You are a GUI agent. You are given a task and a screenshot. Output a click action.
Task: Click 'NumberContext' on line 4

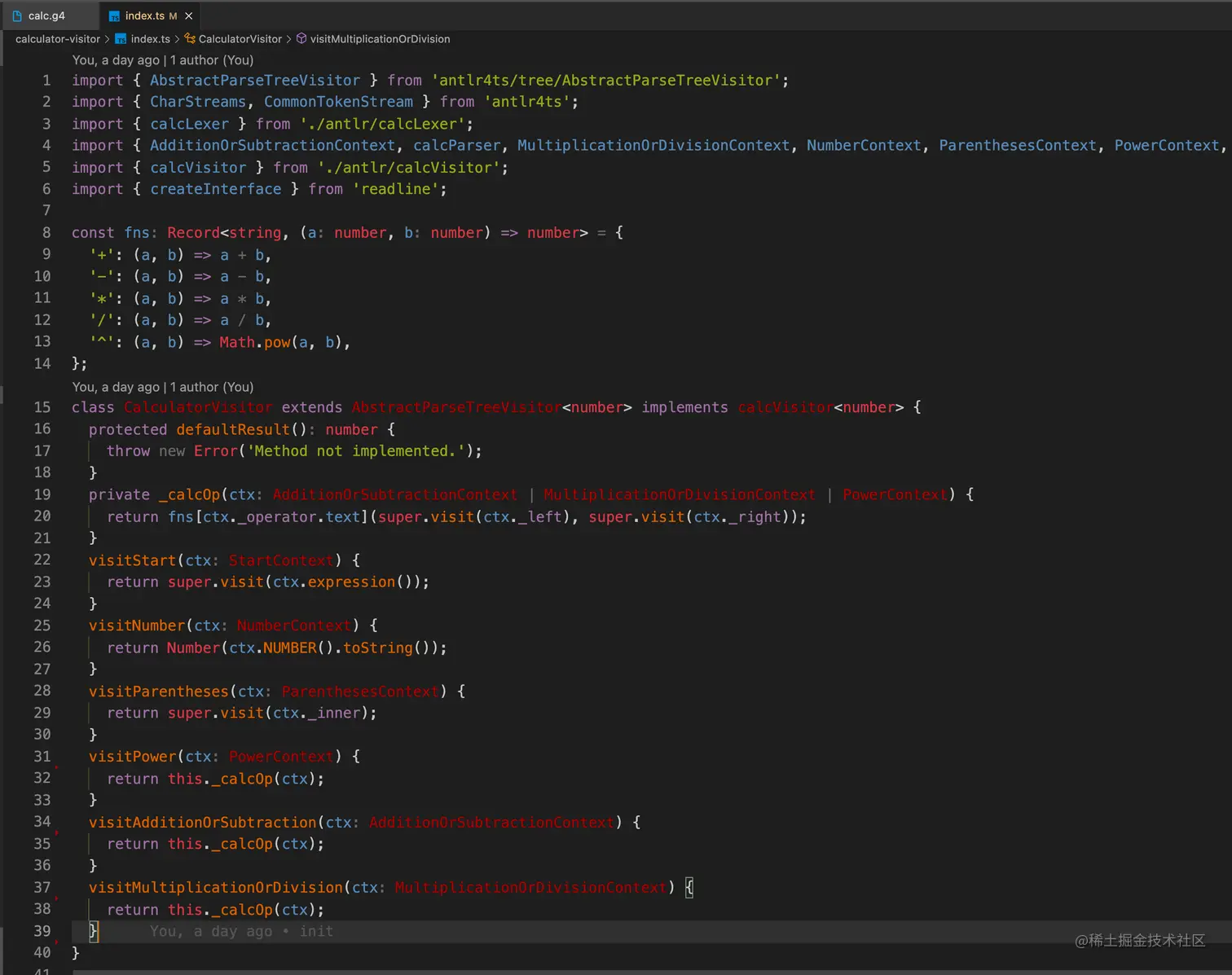point(864,145)
